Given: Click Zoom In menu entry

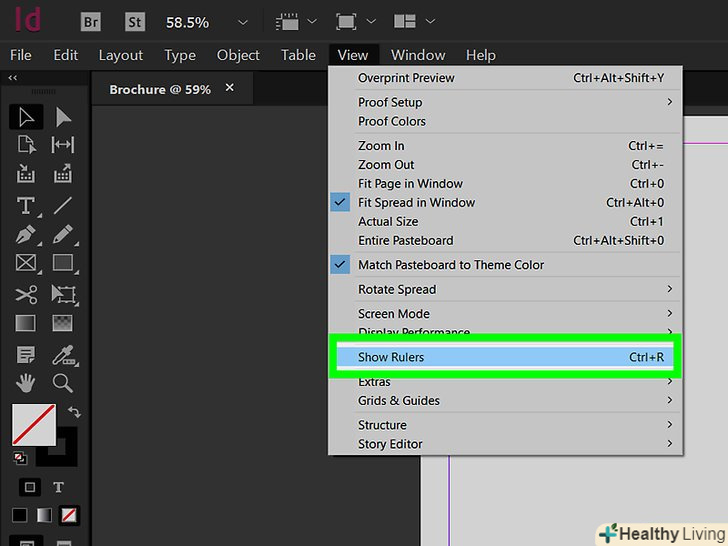Looking at the screenshot, I should [x=381, y=146].
